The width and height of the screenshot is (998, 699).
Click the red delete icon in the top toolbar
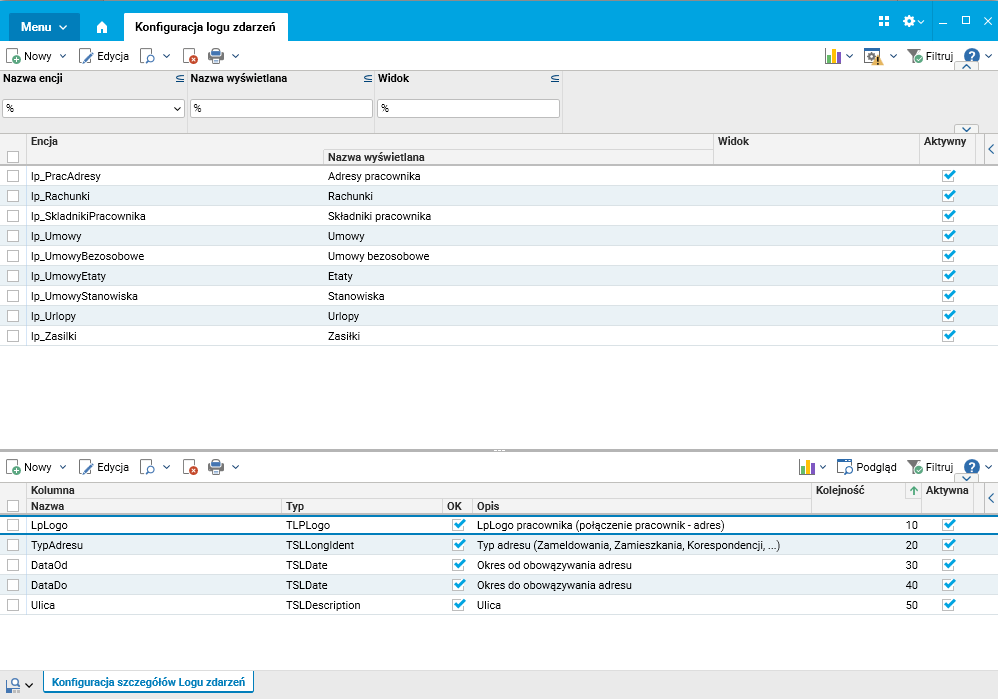tap(190, 56)
